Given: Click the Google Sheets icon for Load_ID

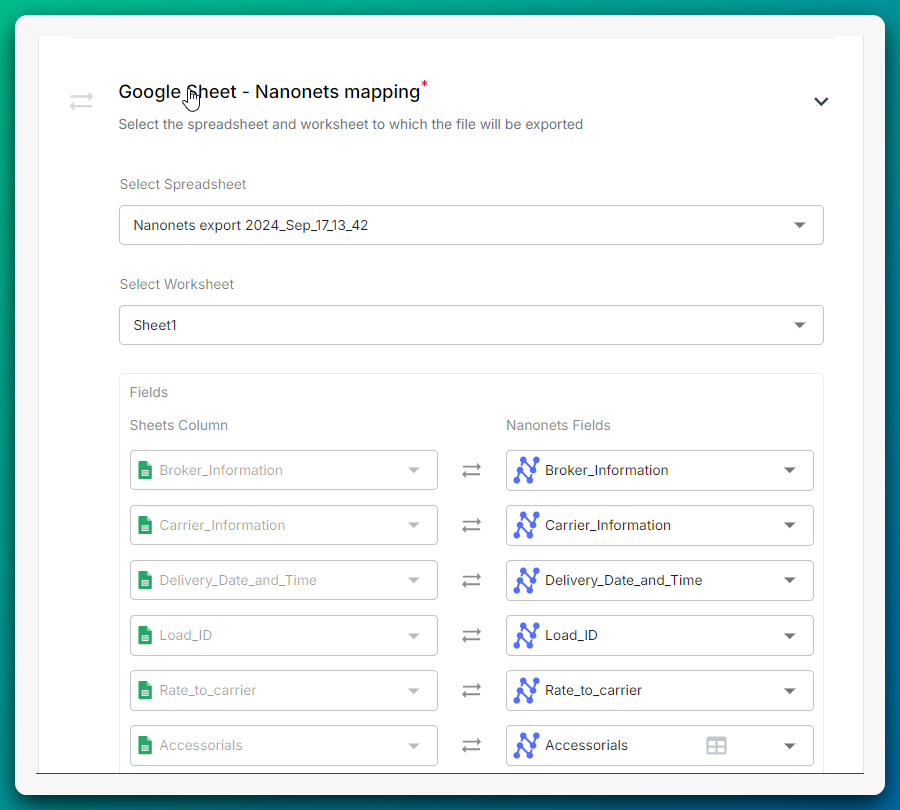Looking at the screenshot, I should (145, 635).
